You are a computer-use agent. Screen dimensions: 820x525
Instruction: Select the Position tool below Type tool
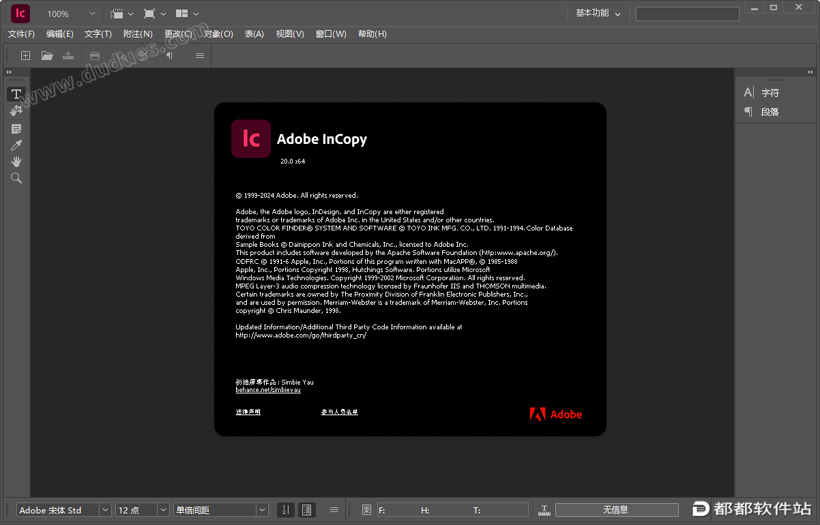16,111
